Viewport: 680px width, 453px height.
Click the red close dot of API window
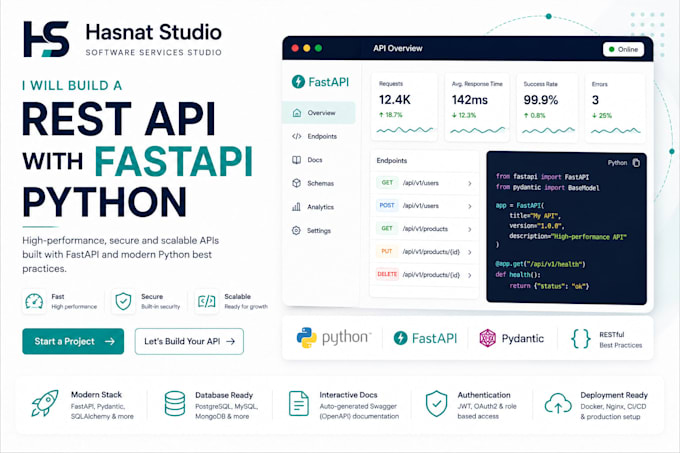(x=295, y=48)
